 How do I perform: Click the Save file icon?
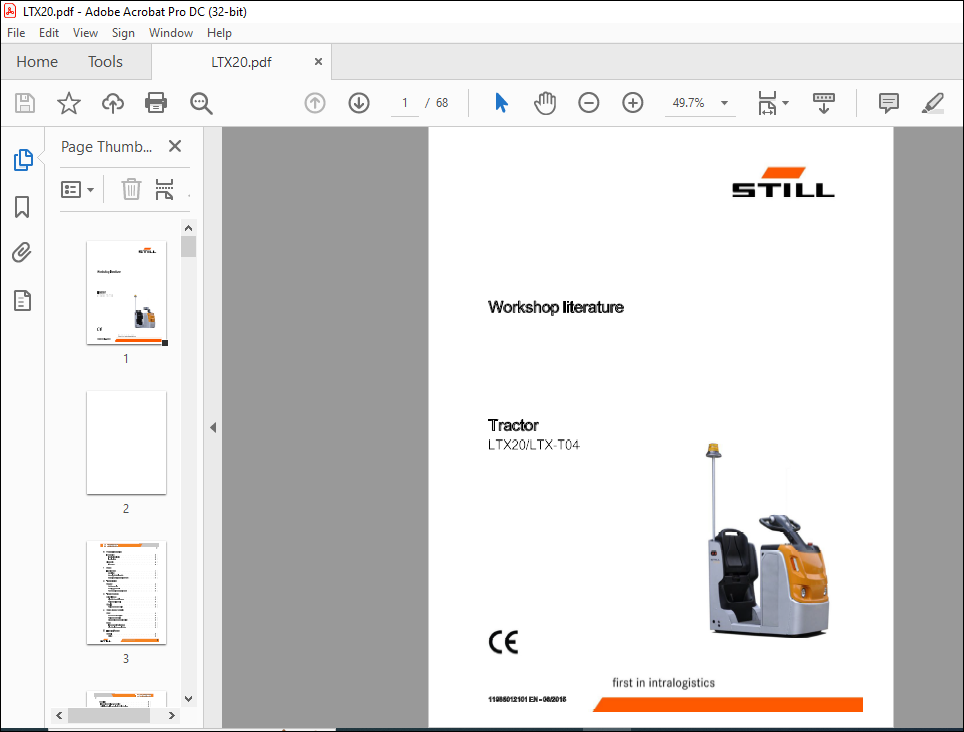[x=25, y=103]
